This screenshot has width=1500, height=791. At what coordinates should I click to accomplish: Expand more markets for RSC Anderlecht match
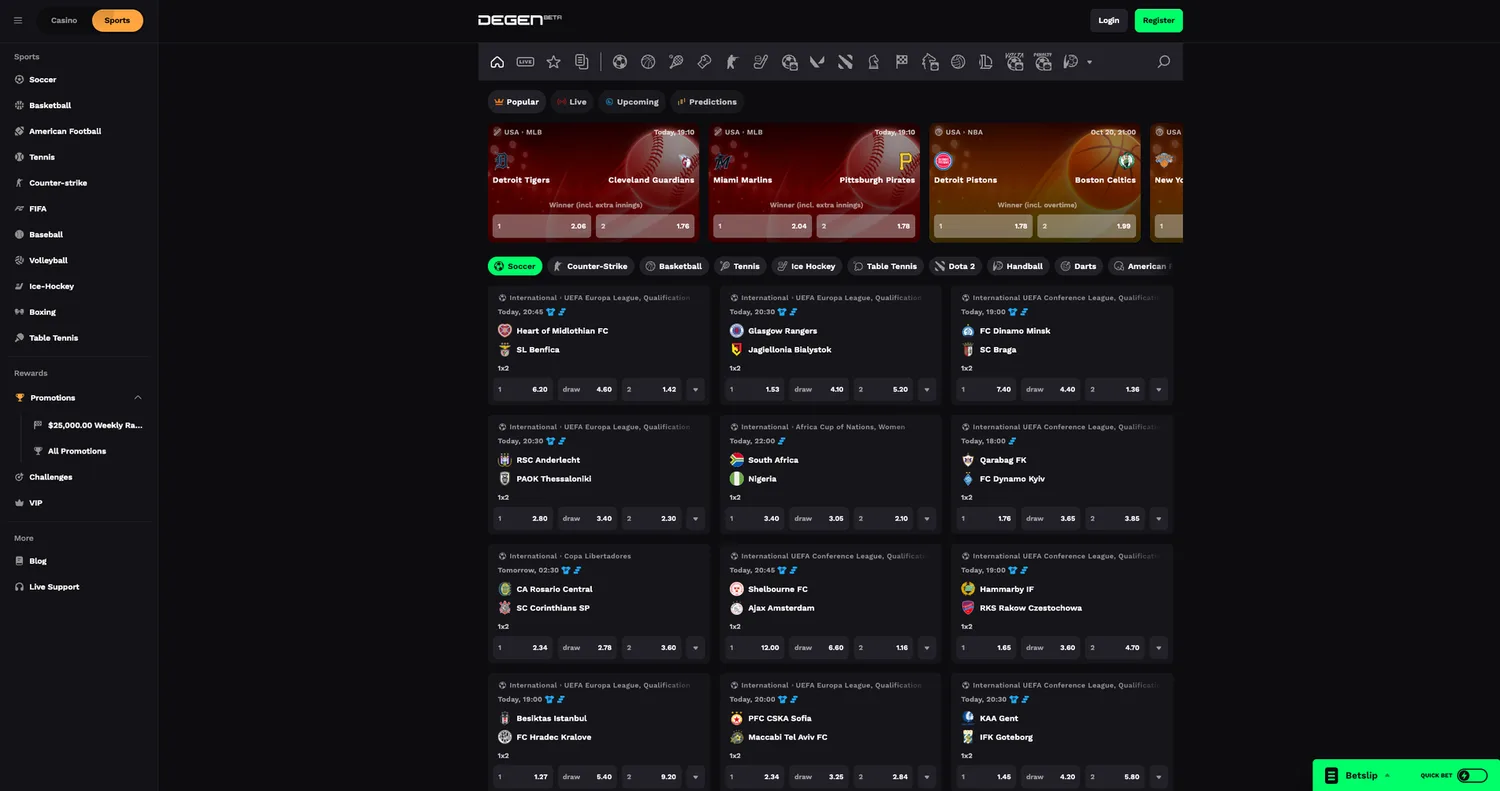[695, 519]
